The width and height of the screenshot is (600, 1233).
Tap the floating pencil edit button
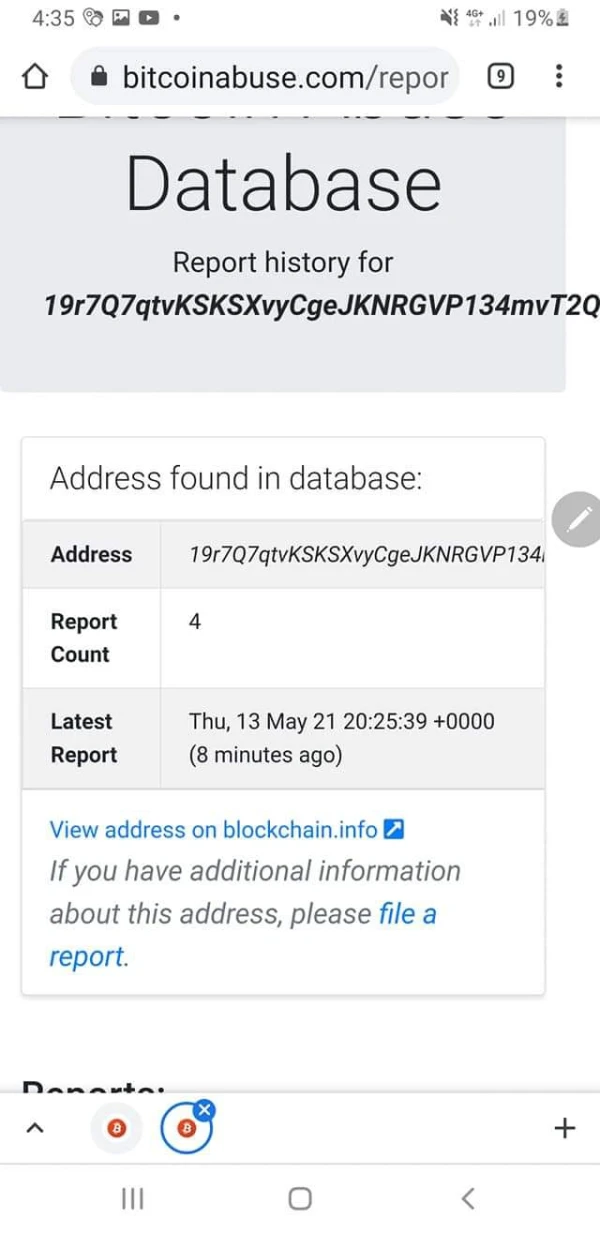click(577, 519)
